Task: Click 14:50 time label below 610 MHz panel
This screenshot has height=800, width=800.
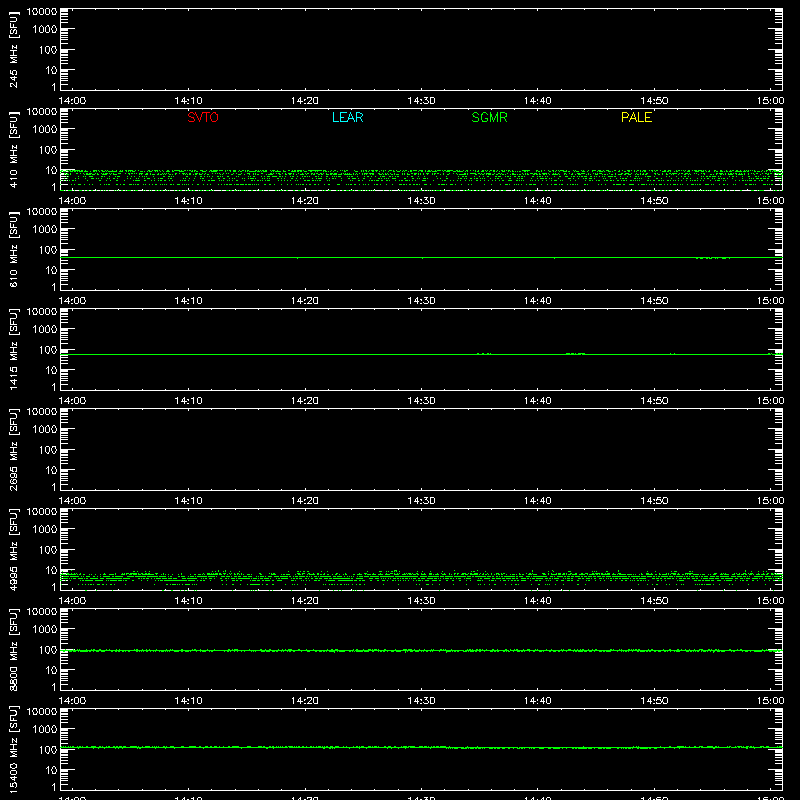Action: click(654, 301)
